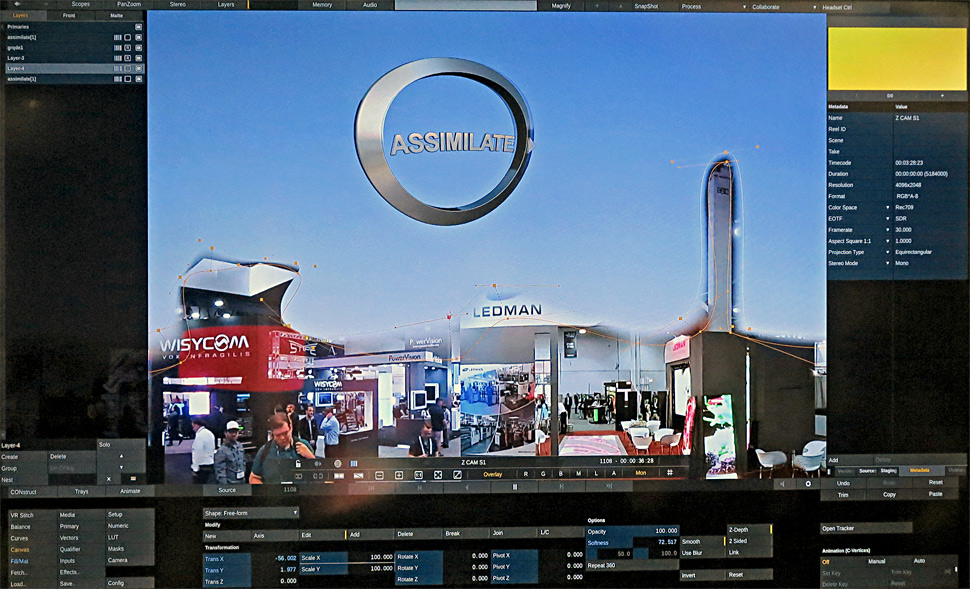
Task: Toggle the rightmost icon on the Layer-4 row
Action: coord(139,69)
